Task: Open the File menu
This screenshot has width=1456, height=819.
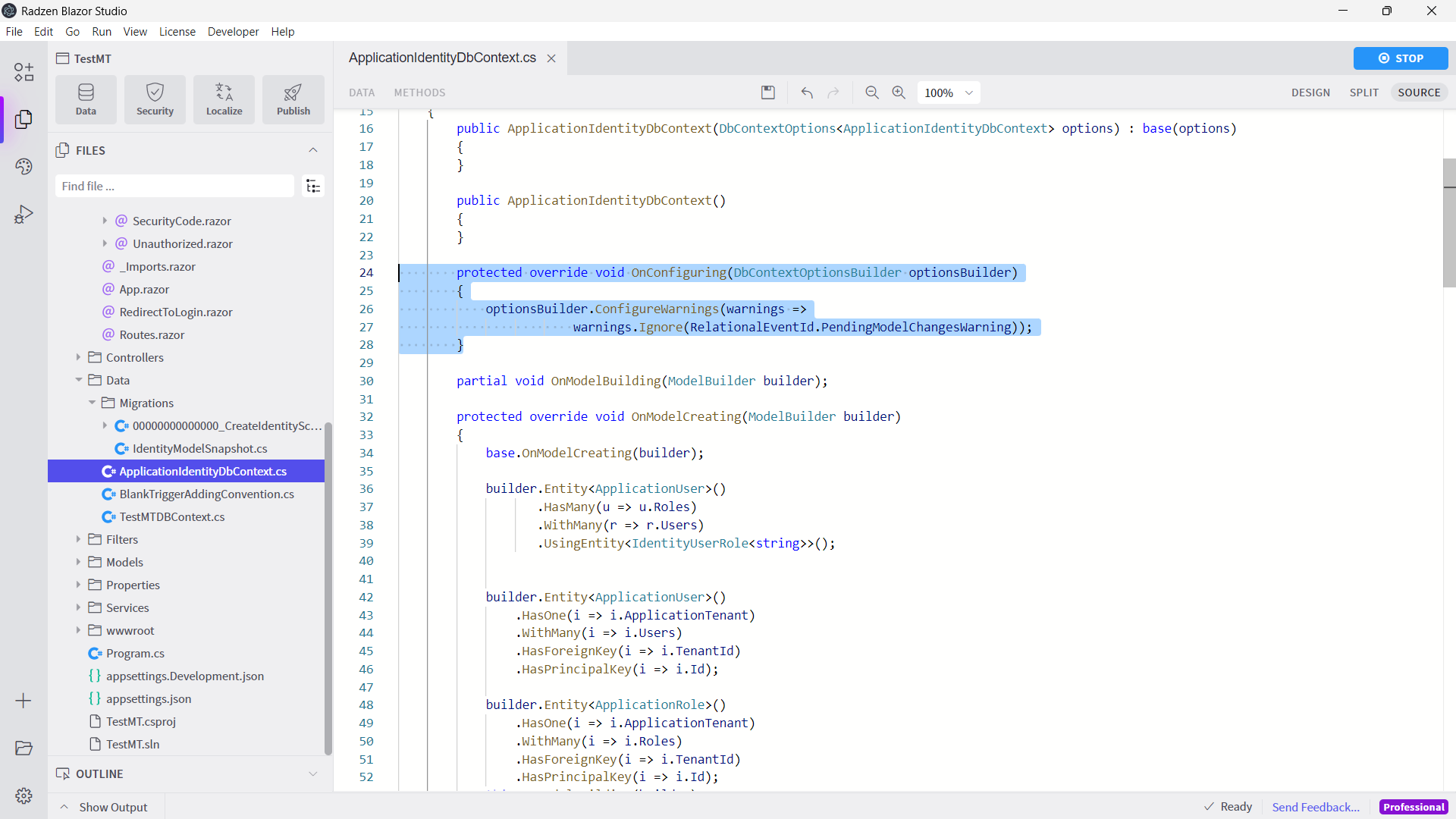Action: tap(14, 31)
